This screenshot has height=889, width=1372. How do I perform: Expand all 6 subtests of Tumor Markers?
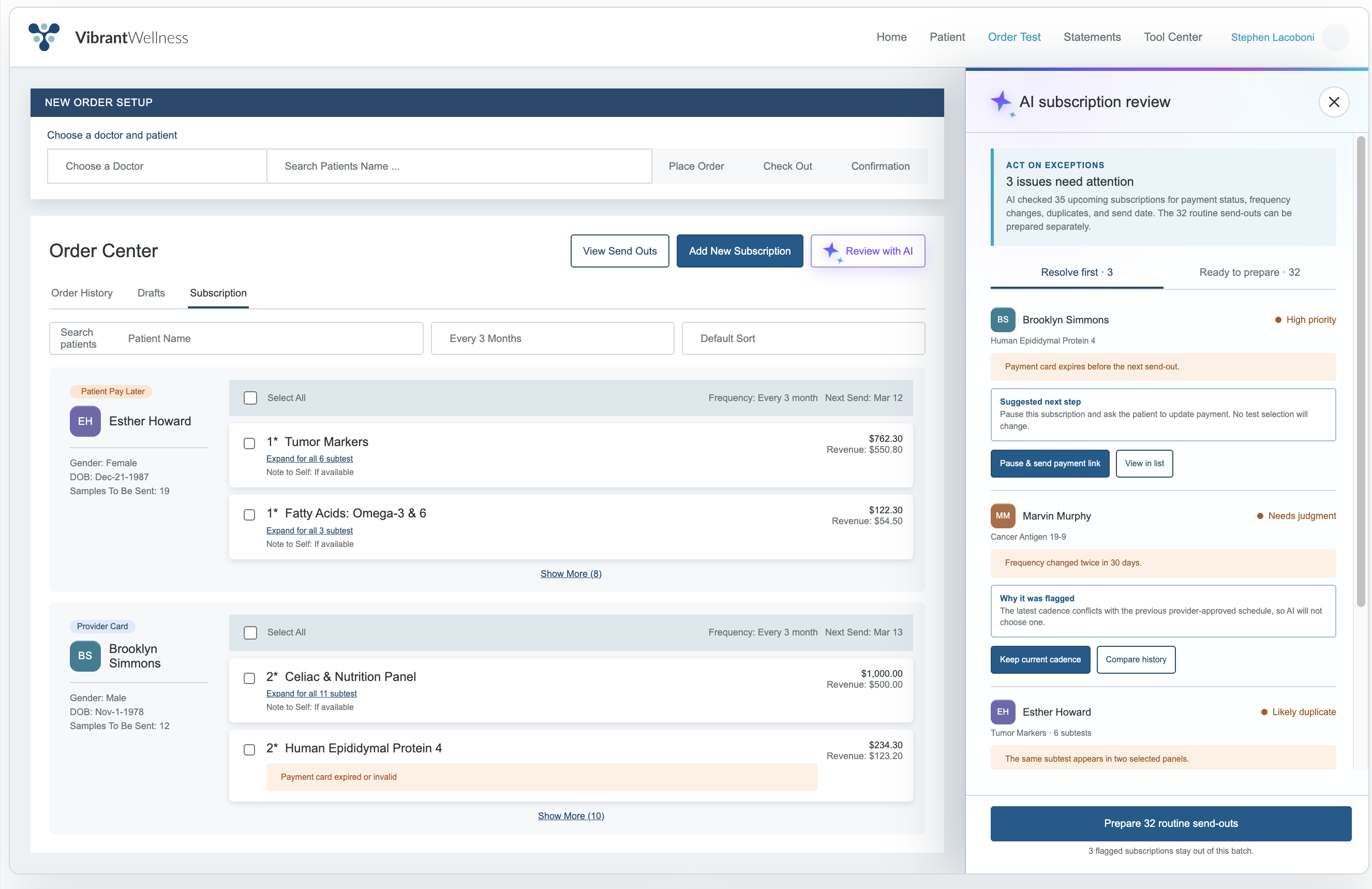point(309,459)
